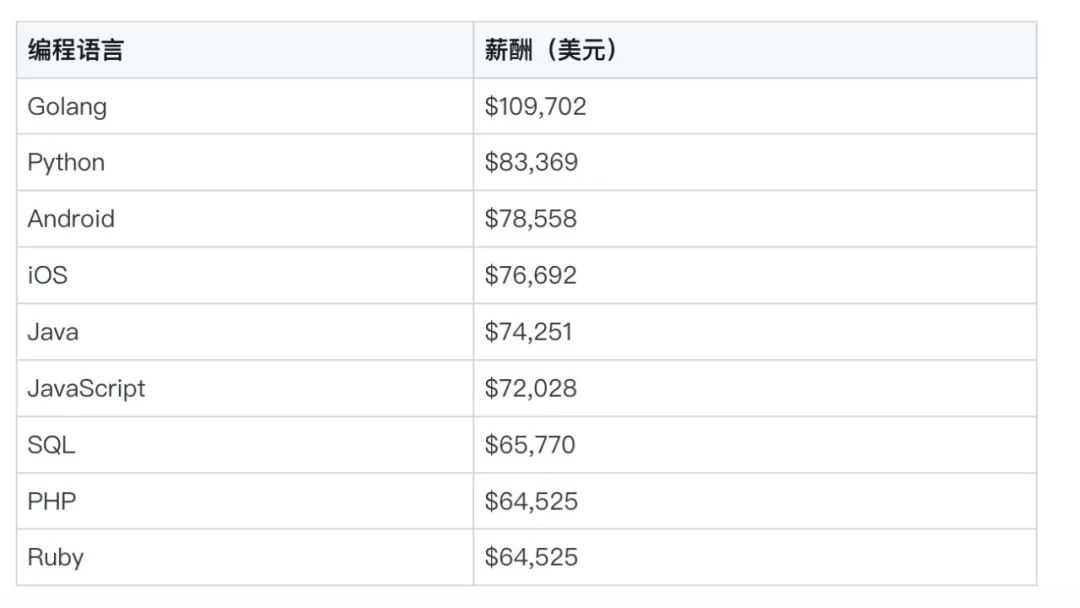Screen dimensions: 1080x608
Task: Click the Android language cell
Action: pos(245,219)
